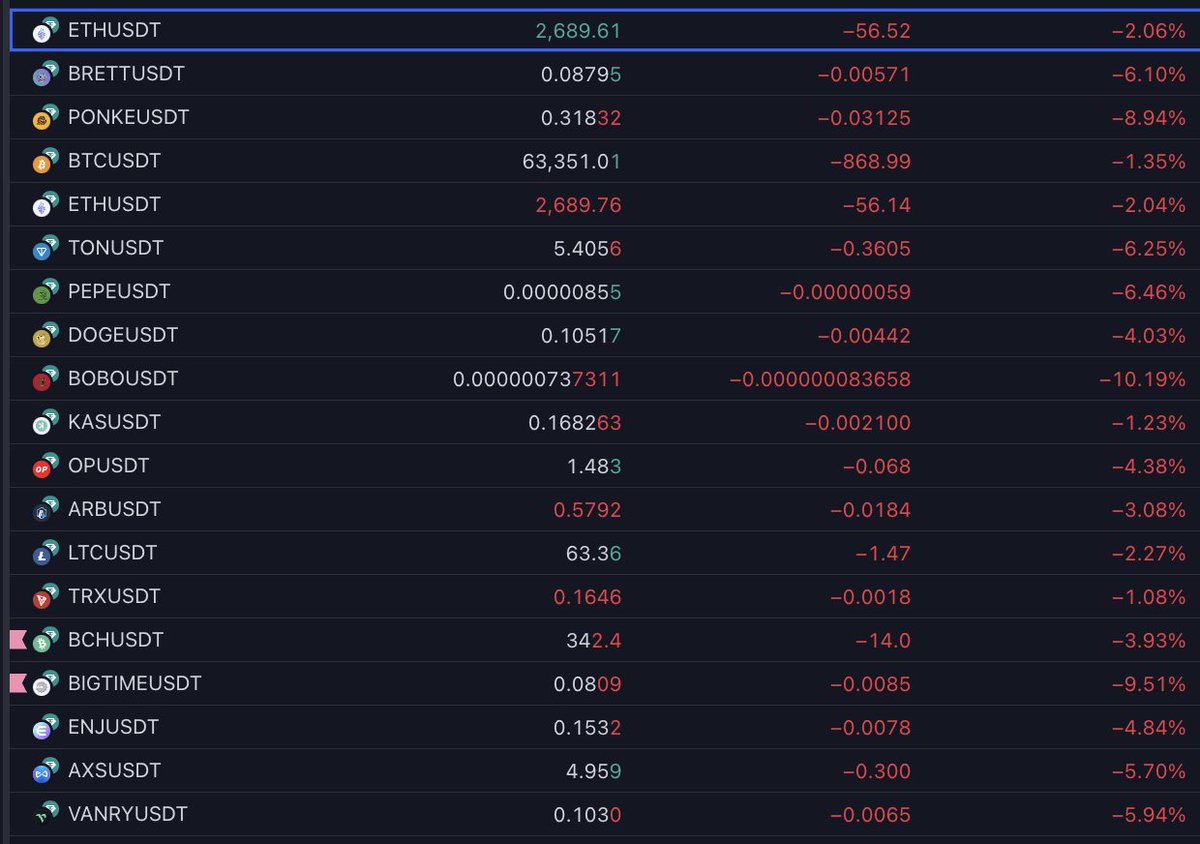Click the VANRYUSDT coin icon
This screenshot has width=1200, height=844.
pos(45,814)
